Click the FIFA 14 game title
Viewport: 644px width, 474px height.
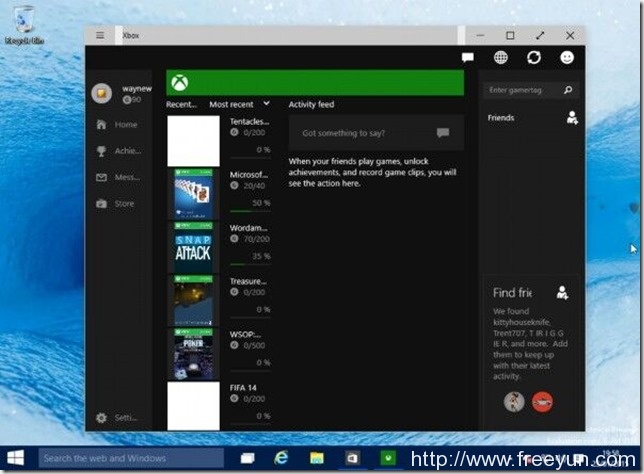[243, 388]
